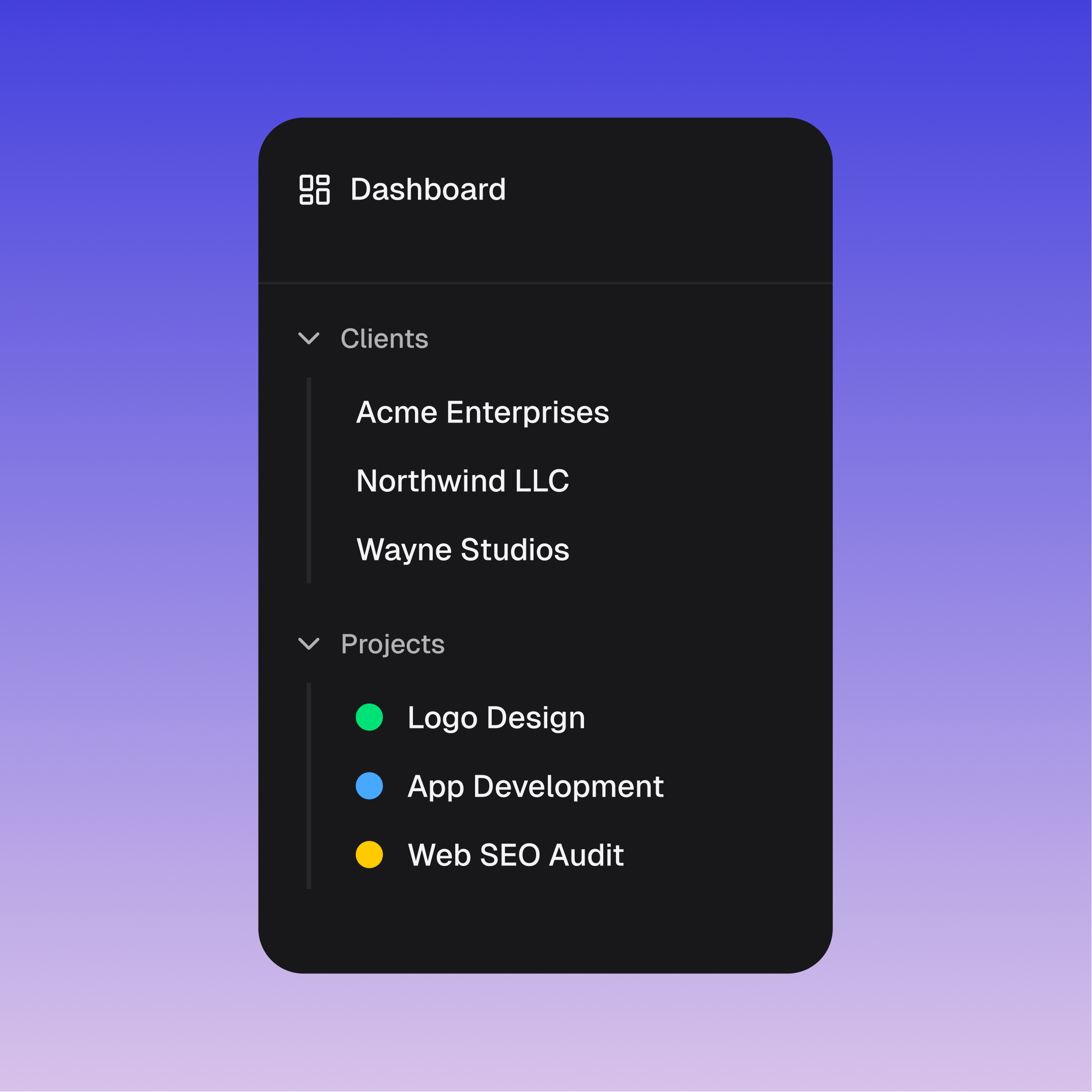Open Northwind LLC client

(462, 481)
